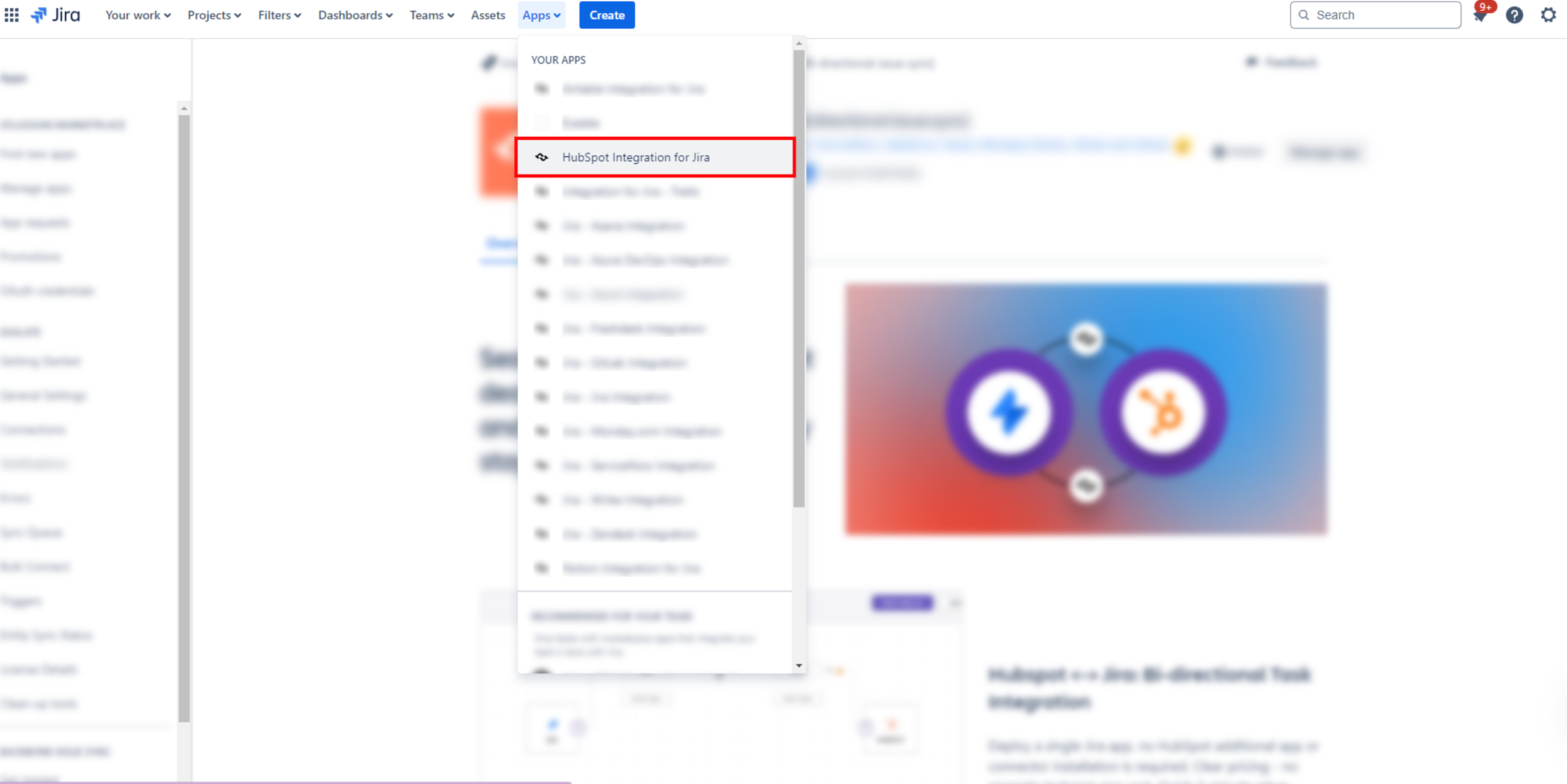Expand the Teams dropdown
Viewport: 1567px width, 784px height.
click(432, 15)
